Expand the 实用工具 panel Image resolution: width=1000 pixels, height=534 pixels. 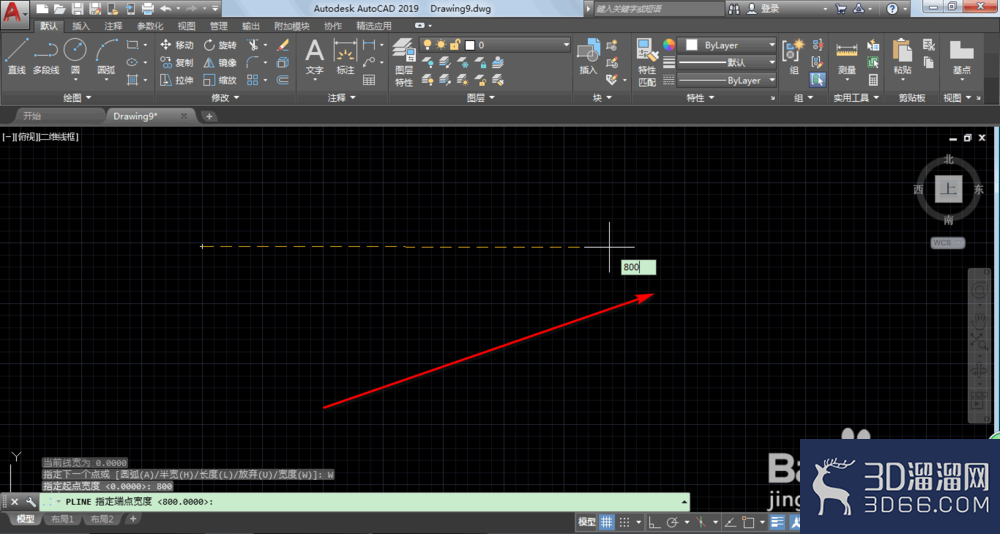(857, 98)
